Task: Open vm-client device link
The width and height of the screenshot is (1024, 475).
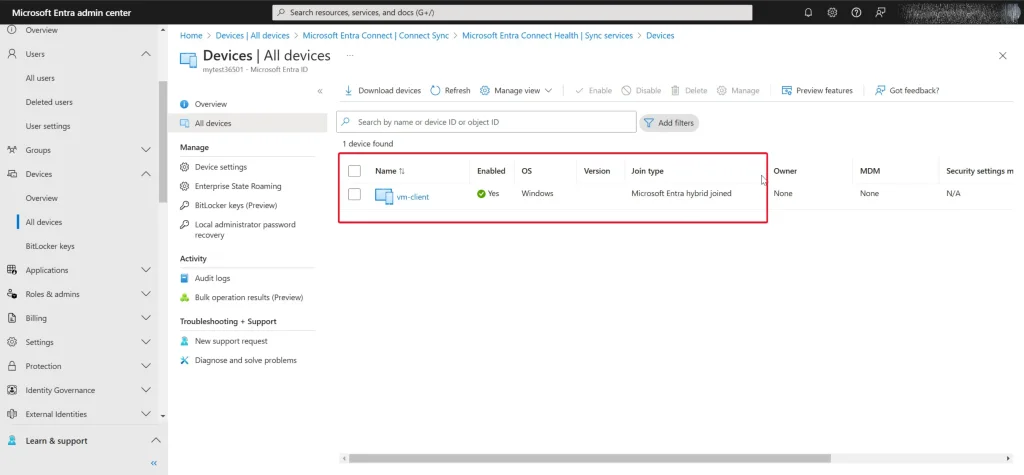Action: click(413, 197)
